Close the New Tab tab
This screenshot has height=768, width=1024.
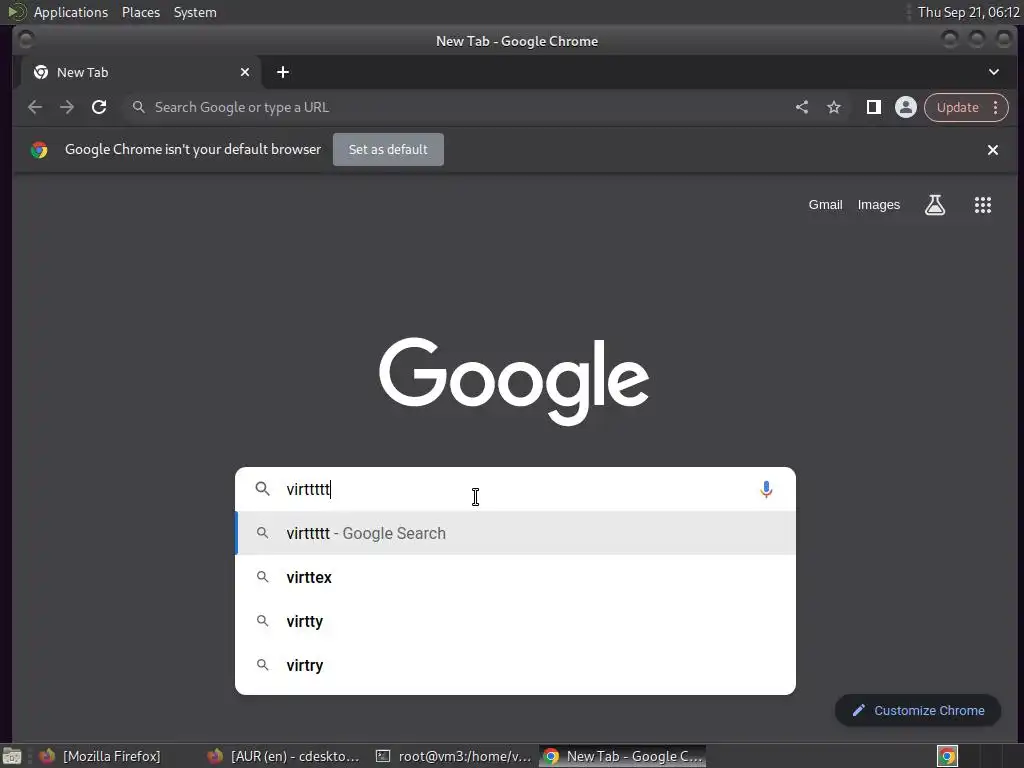(245, 72)
